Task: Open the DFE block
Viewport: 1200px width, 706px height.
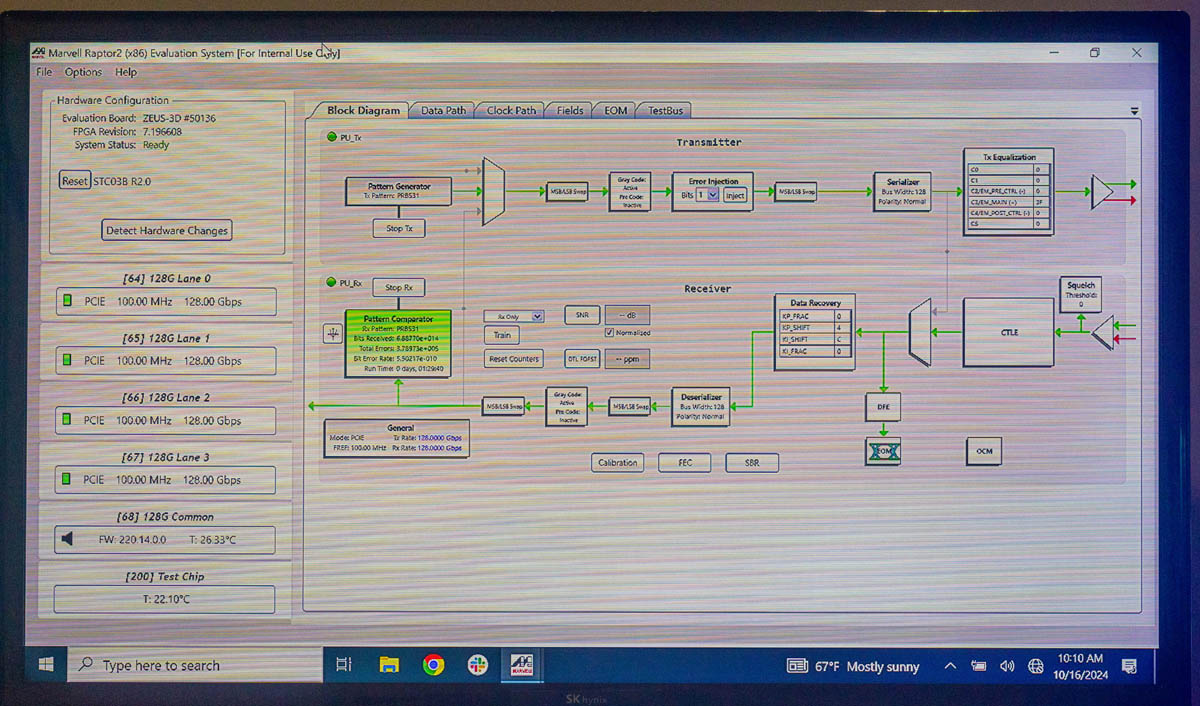Action: tap(883, 407)
